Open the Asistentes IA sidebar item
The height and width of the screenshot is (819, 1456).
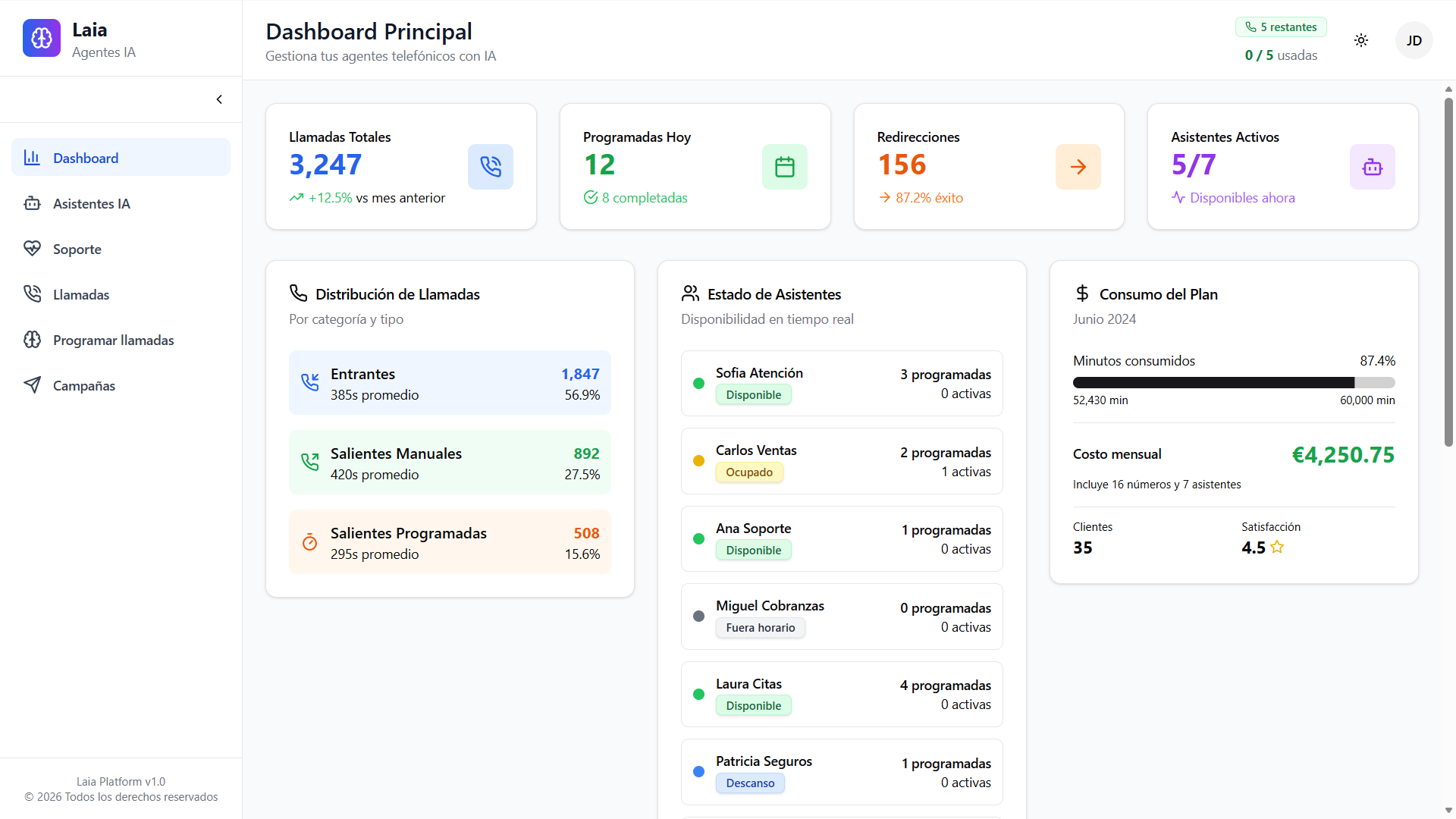[x=91, y=203]
